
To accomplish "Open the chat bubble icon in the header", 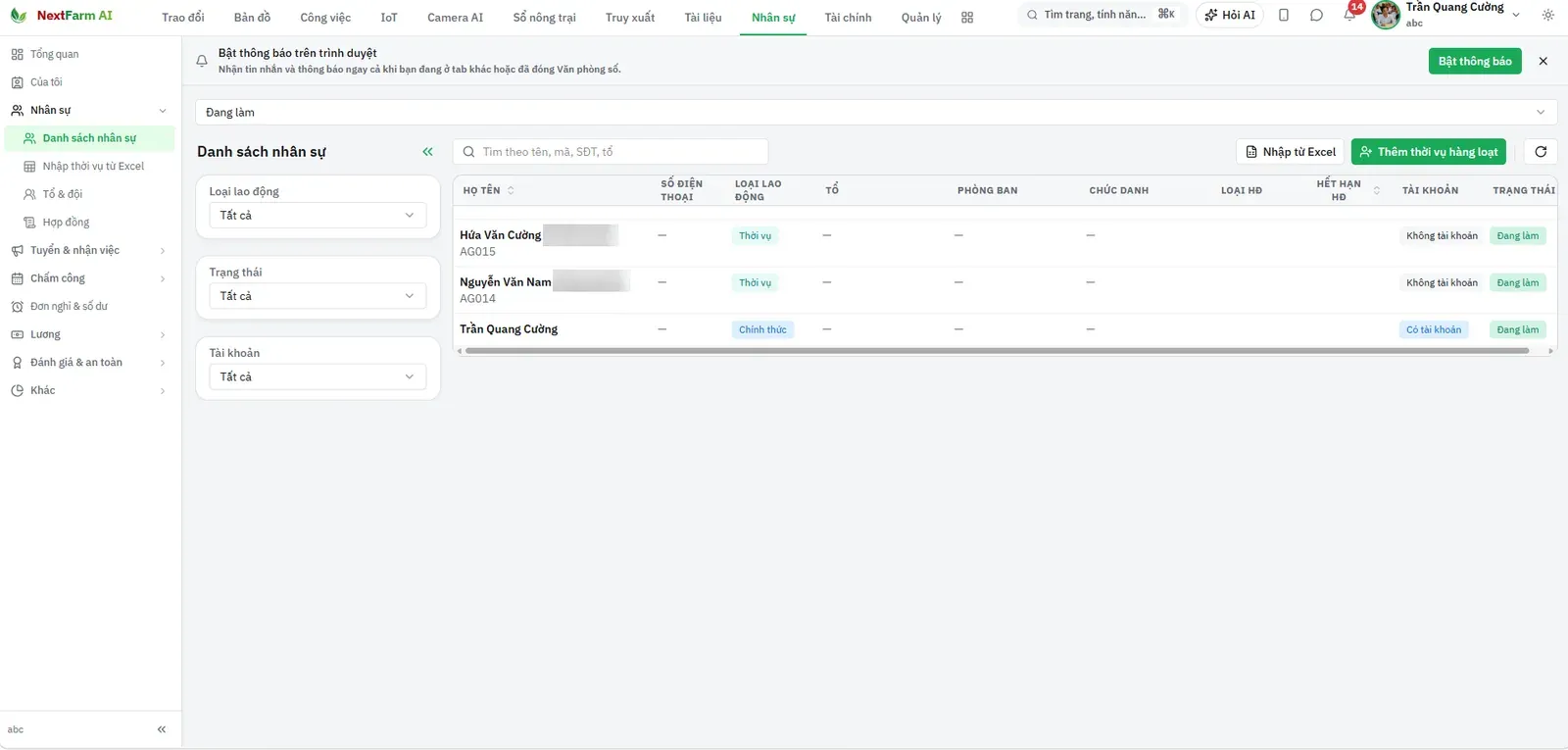I will coord(1316,15).
